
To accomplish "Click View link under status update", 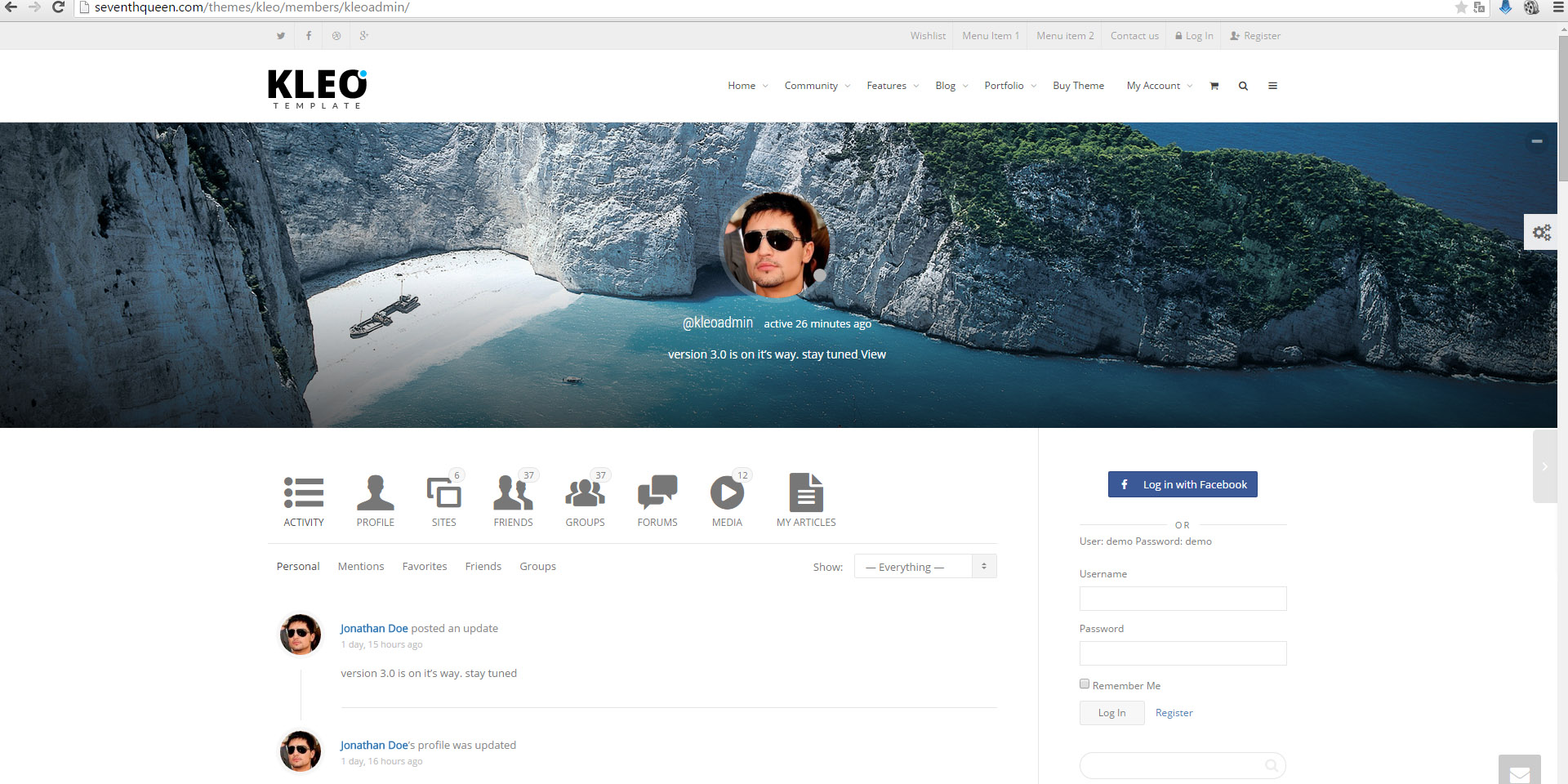I will (x=873, y=354).
